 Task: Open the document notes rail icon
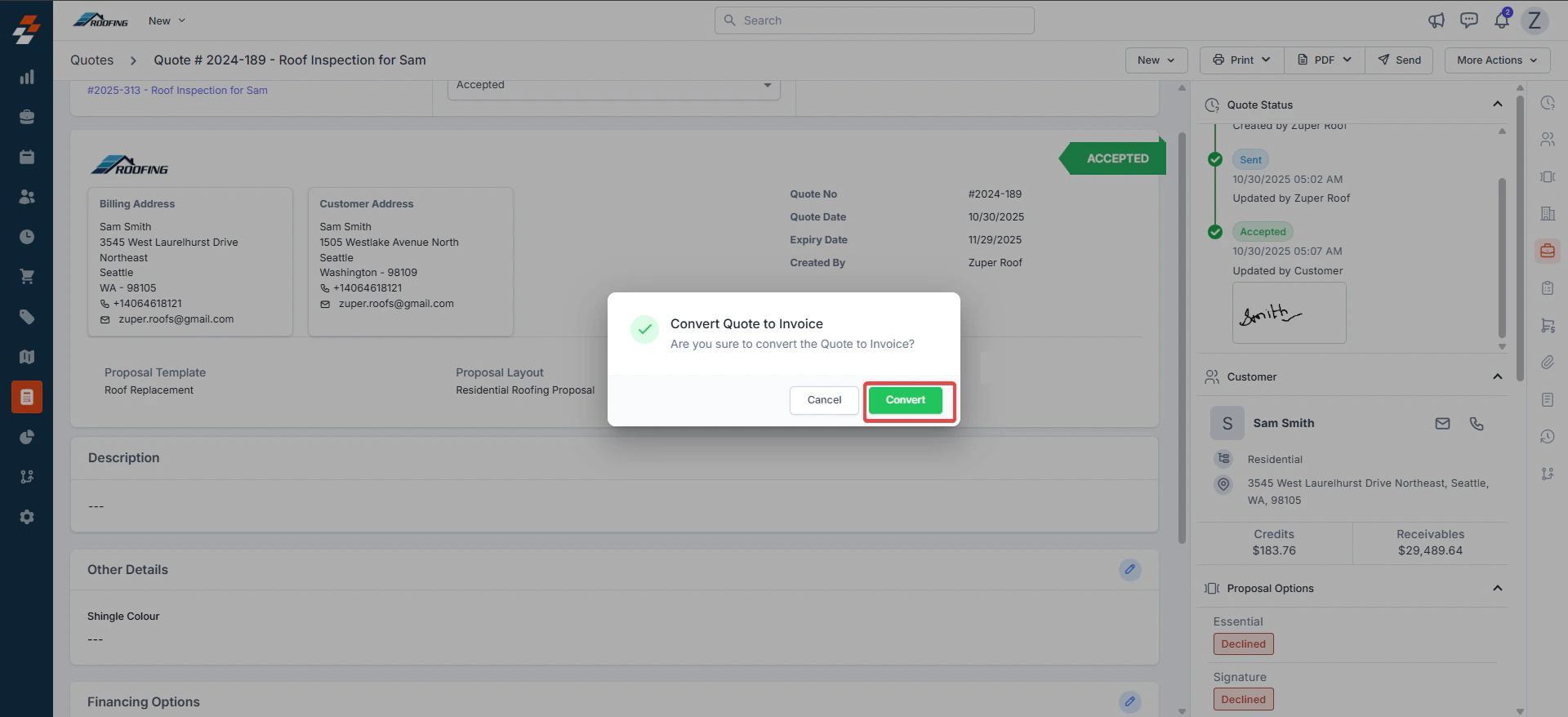pos(1548,399)
